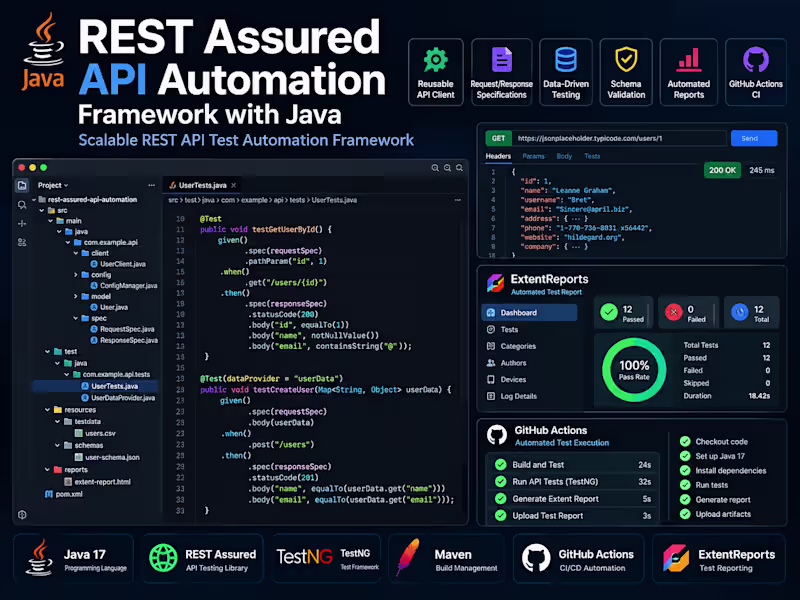Image resolution: width=800 pixels, height=600 pixels.
Task: Click the 100% Pass Rate progress ring
Action: click(634, 370)
